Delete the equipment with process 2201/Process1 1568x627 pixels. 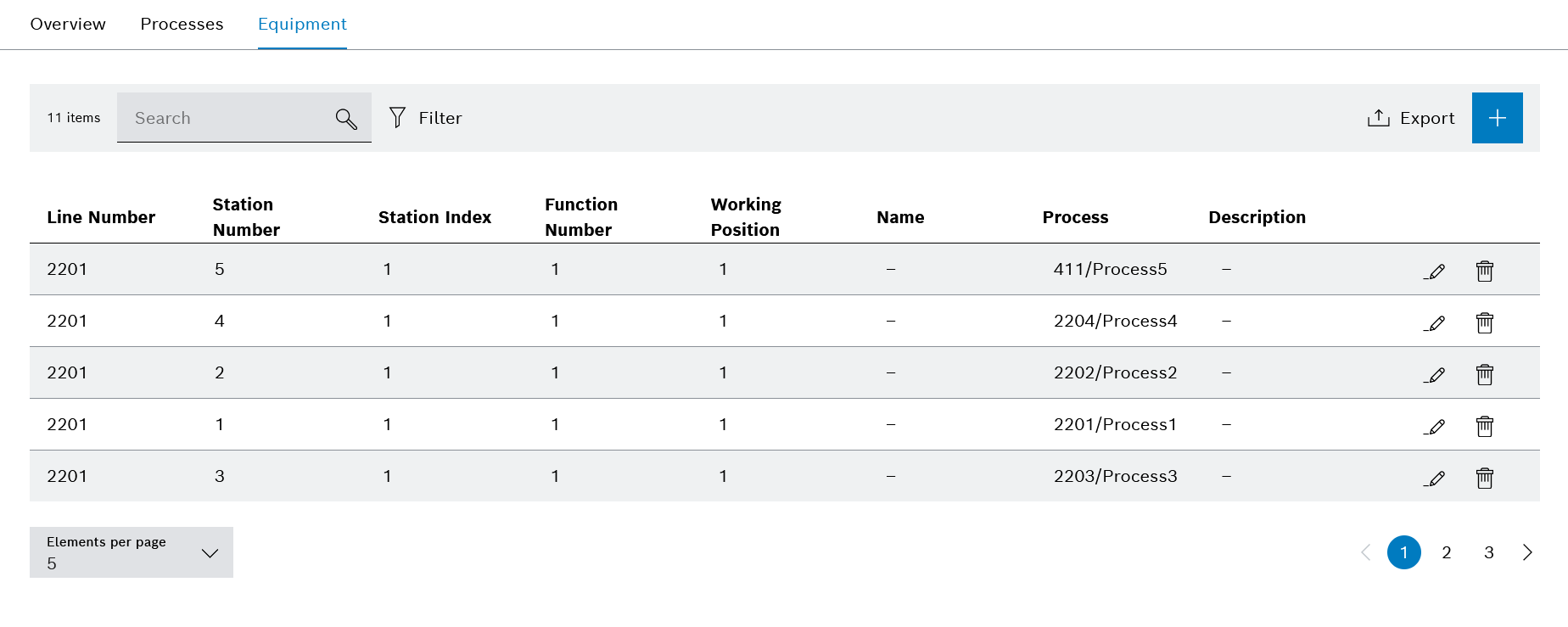pyautogui.click(x=1484, y=426)
